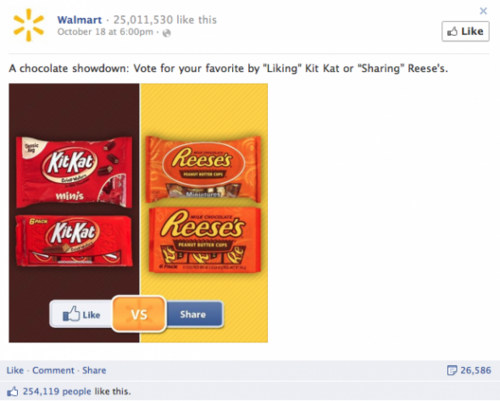This screenshot has height=401, width=500.
Task: Click the Comment link below the photo
Action: [53, 370]
